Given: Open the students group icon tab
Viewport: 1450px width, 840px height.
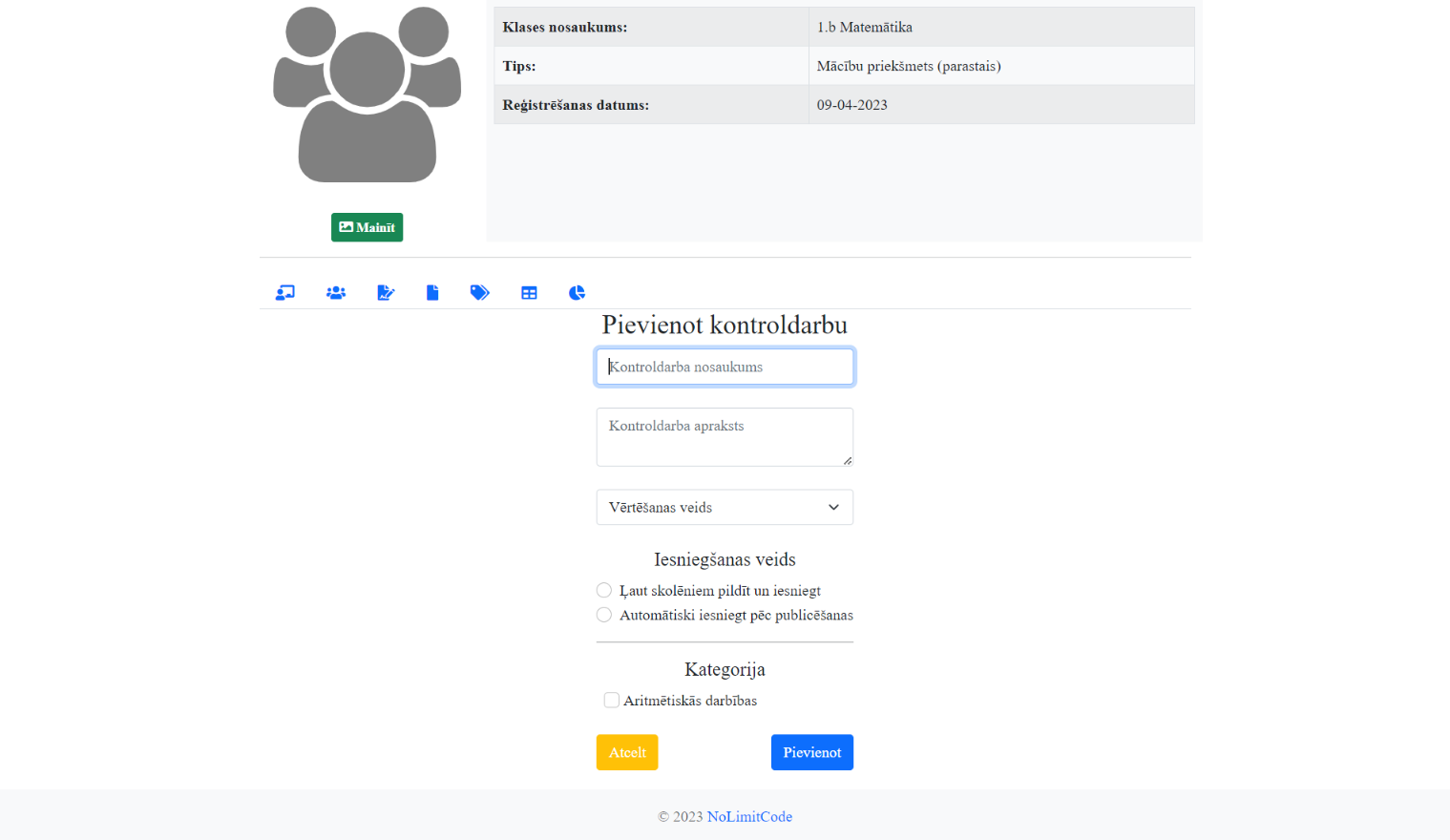Looking at the screenshot, I should [x=336, y=293].
